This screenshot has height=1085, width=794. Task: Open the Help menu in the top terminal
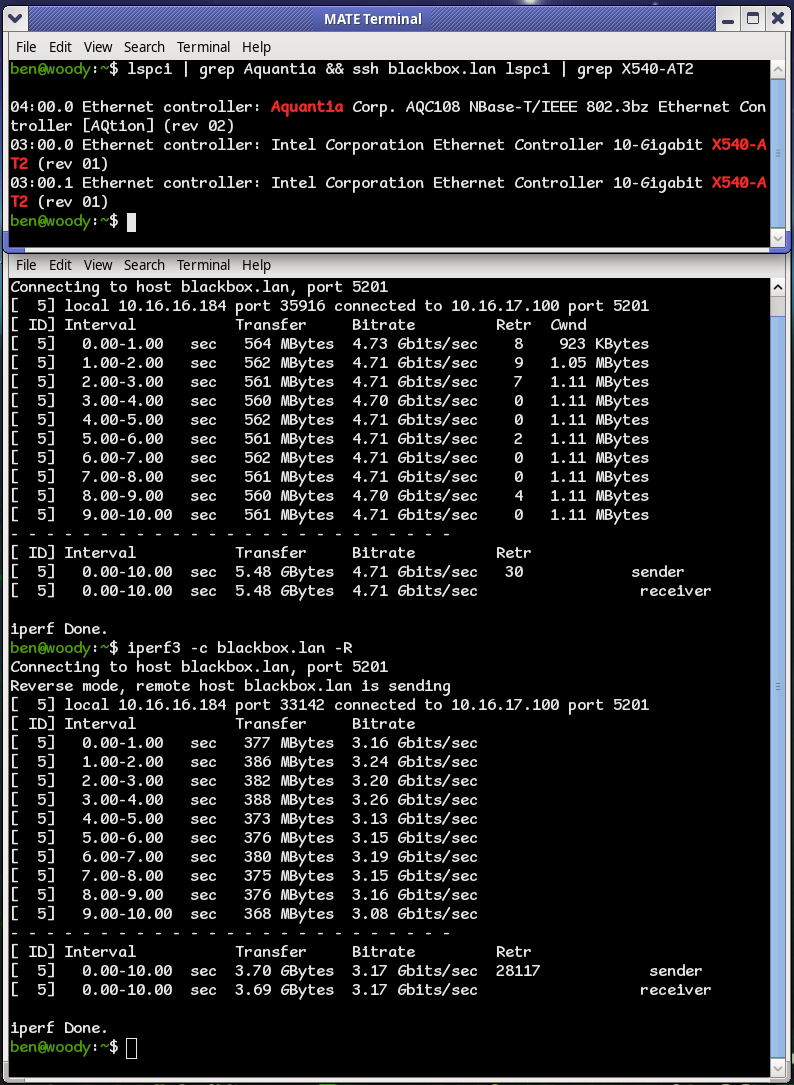[256, 47]
